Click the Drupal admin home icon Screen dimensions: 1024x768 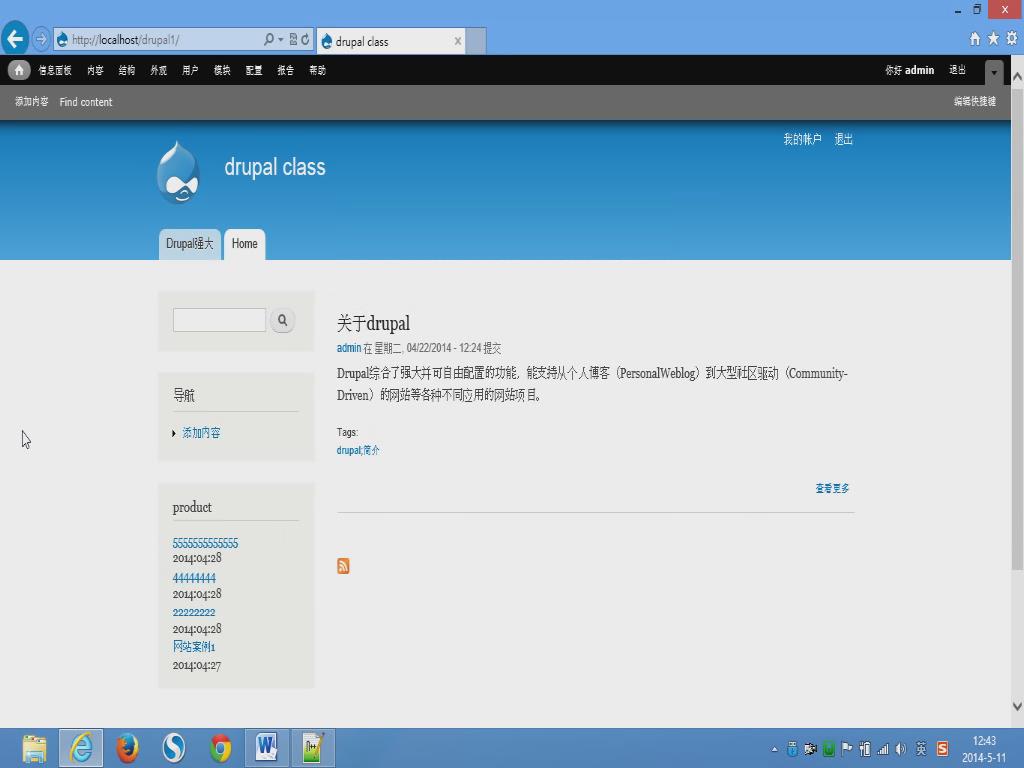point(19,70)
